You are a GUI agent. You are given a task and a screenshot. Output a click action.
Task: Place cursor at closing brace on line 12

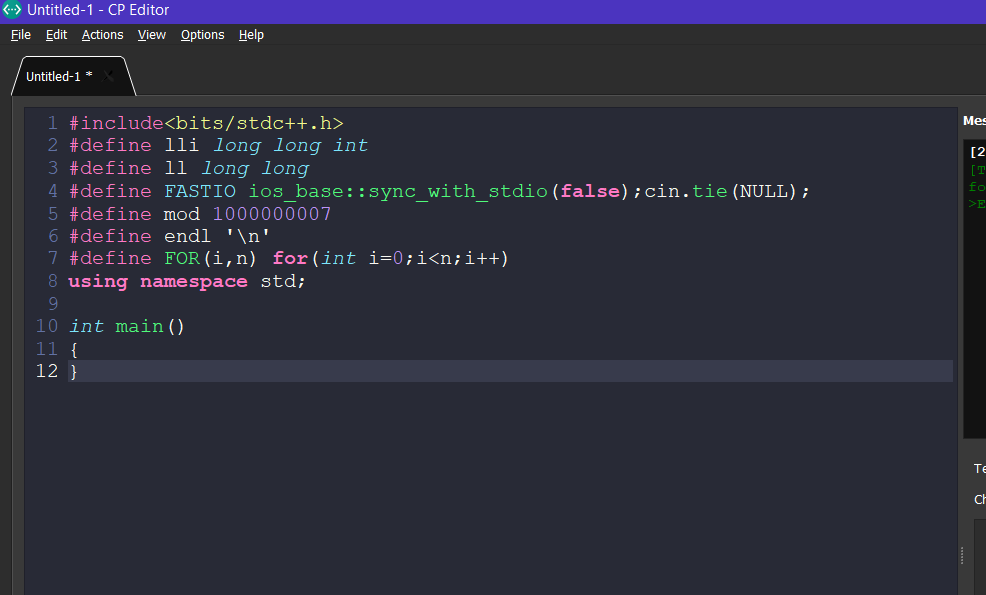(74, 371)
